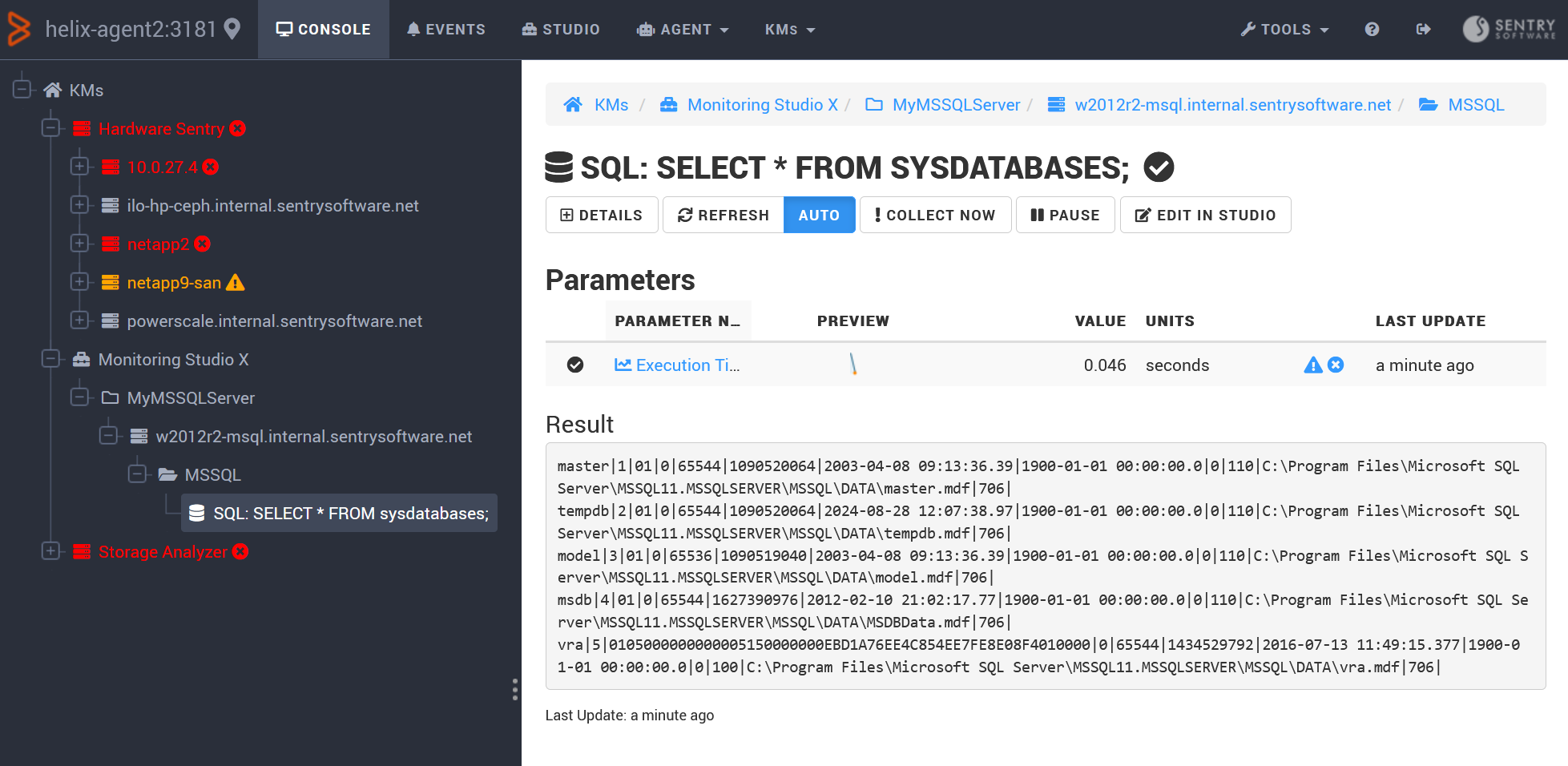1568x766 pixels.
Task: Click the Execution Time sparkline preview
Action: click(853, 365)
